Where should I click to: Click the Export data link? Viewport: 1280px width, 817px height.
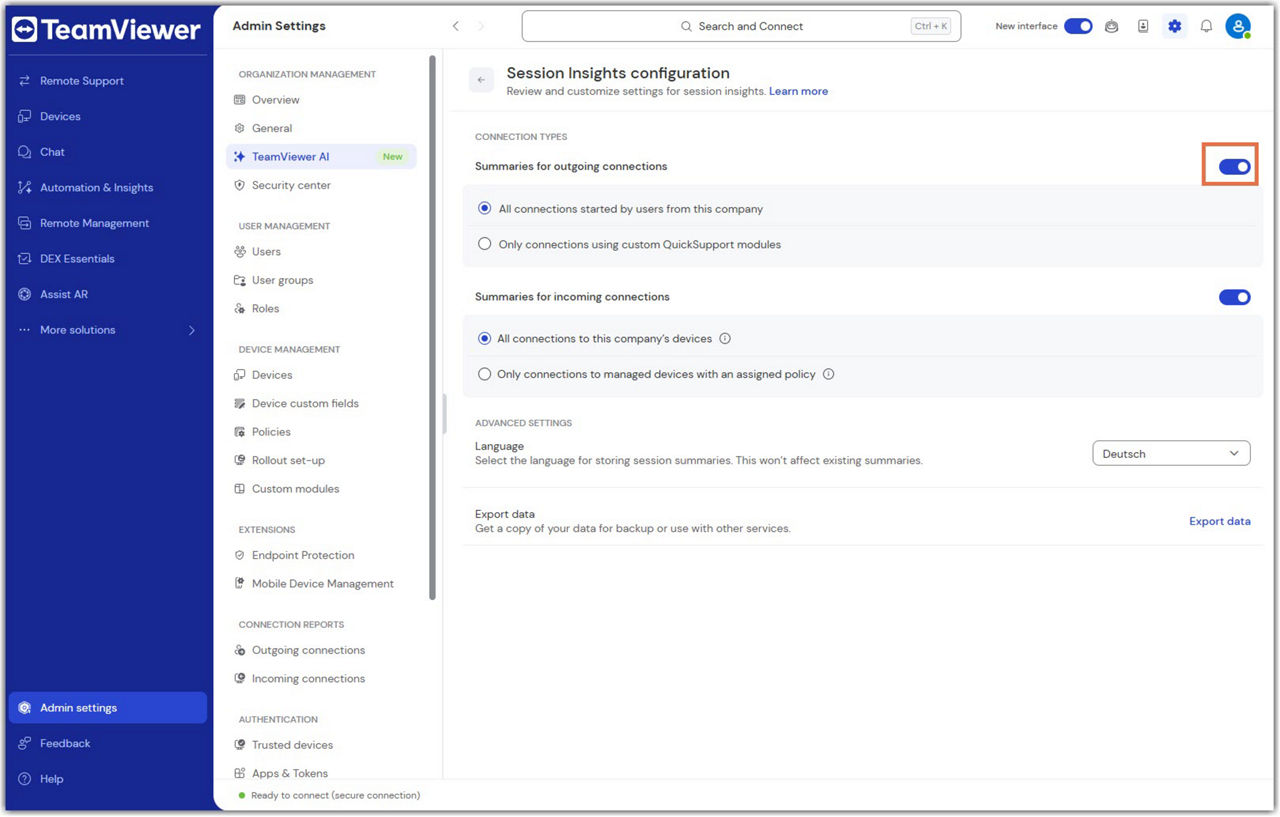(x=1219, y=521)
